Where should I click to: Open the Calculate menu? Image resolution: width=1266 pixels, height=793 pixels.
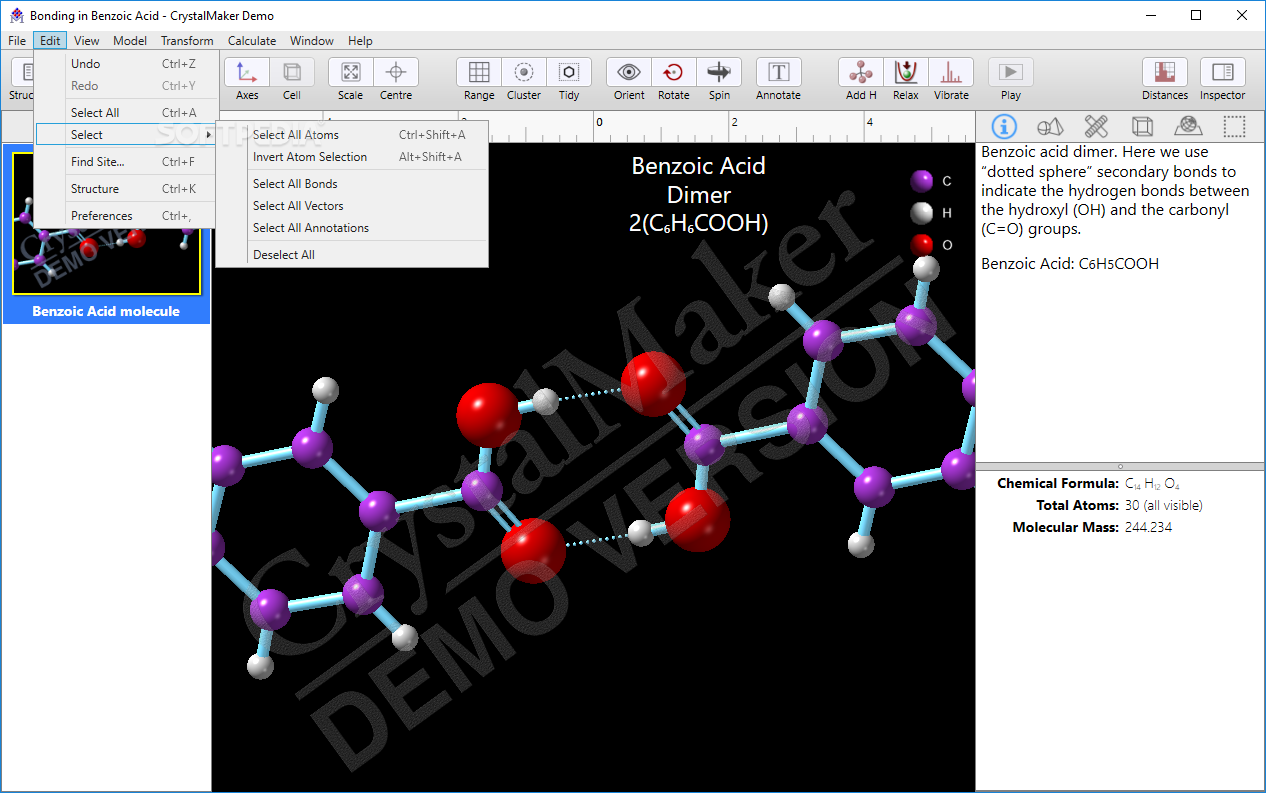[252, 41]
